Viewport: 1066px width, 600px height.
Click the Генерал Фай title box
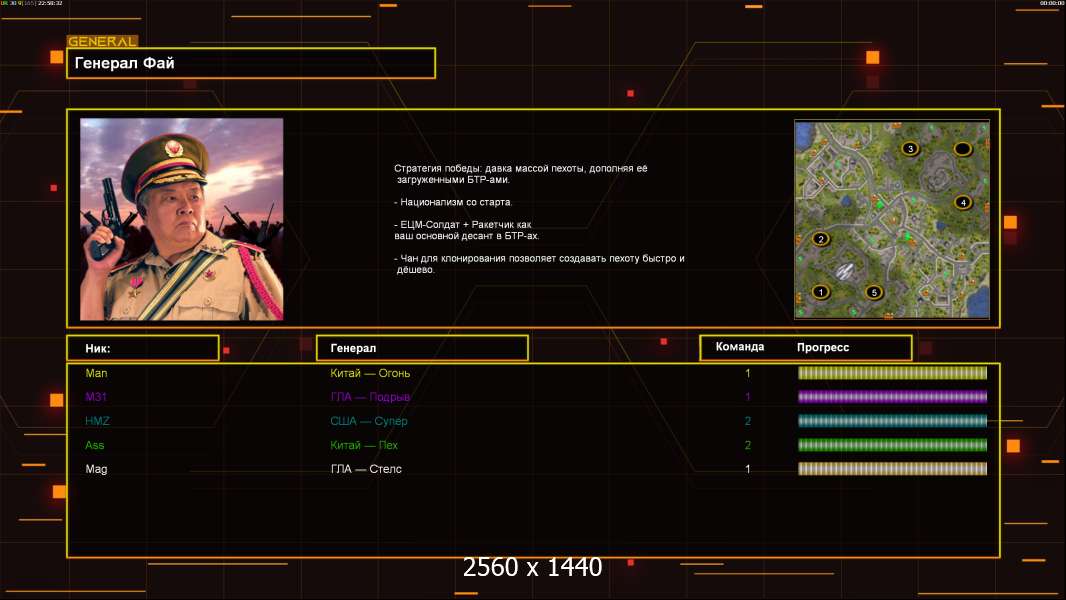click(x=251, y=63)
